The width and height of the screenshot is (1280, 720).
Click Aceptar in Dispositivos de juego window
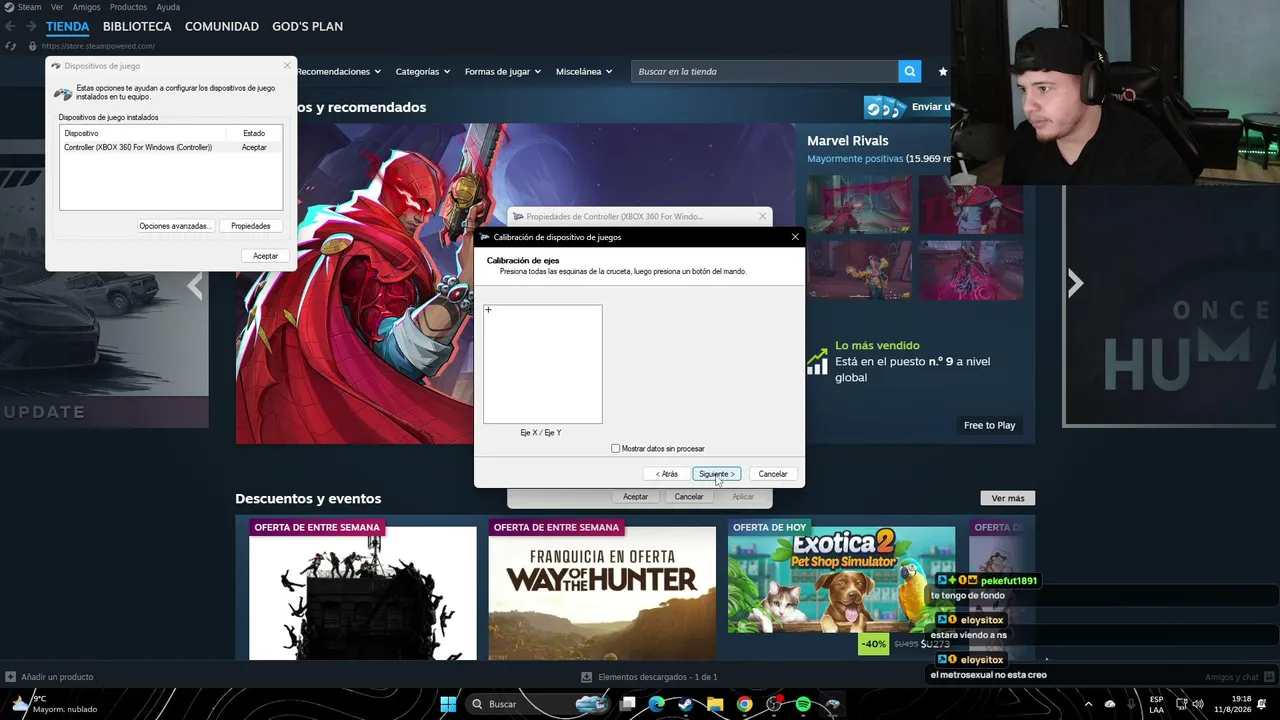265,256
